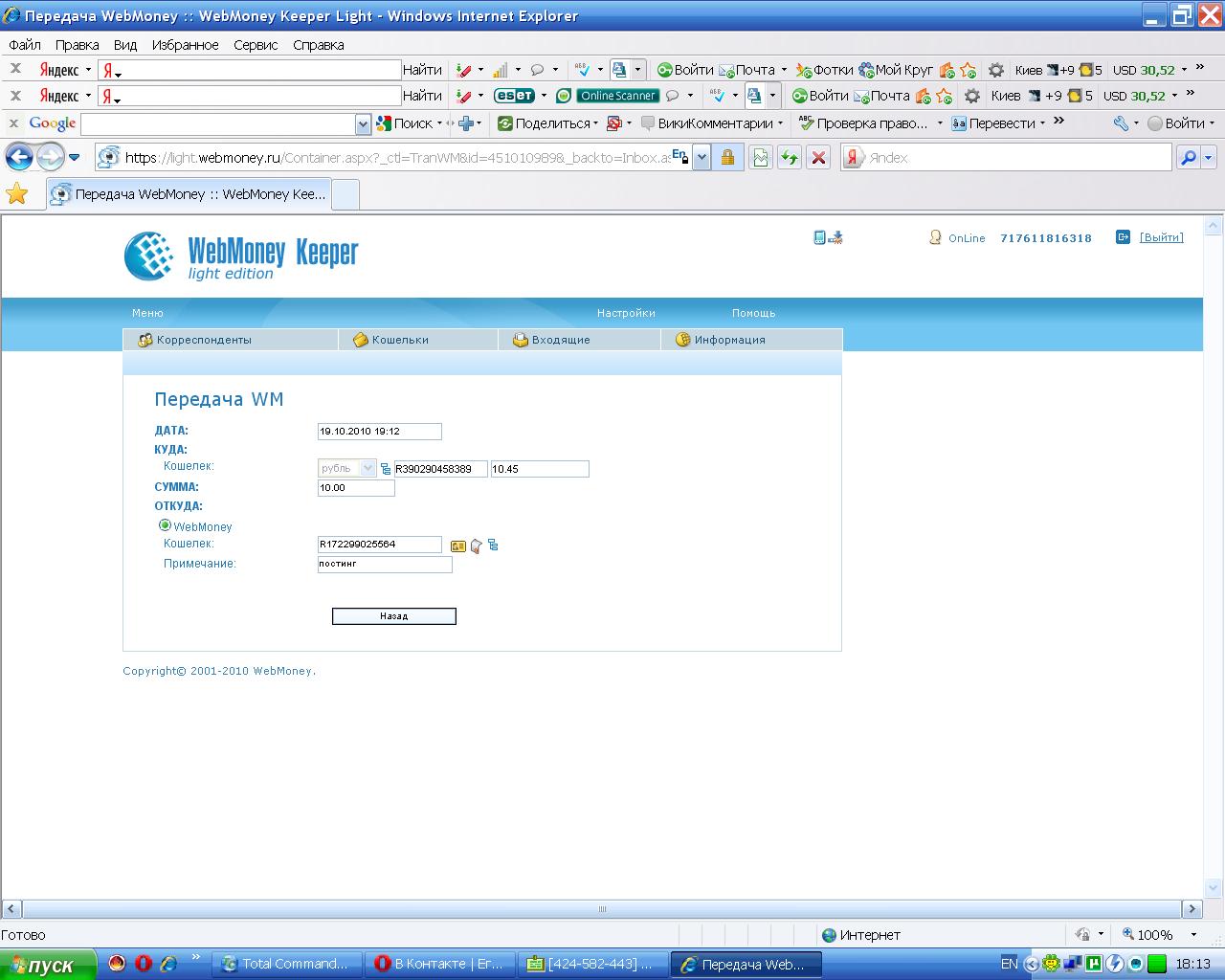Click ВикиКомментарии on the Google toolbar
Screen dimensions: 1225x980
706,123
